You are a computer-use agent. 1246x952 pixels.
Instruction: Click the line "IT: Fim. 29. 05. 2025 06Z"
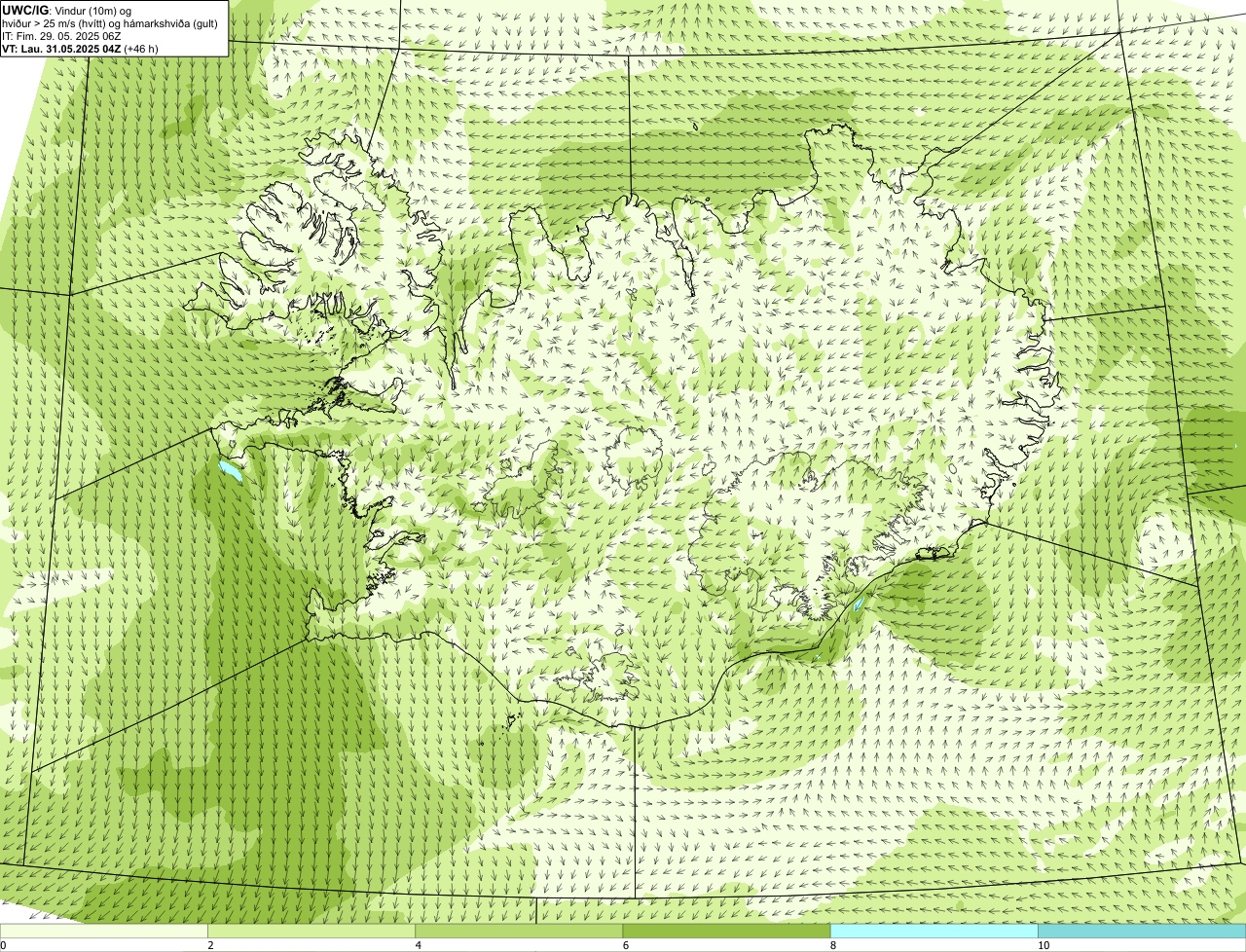point(62,36)
